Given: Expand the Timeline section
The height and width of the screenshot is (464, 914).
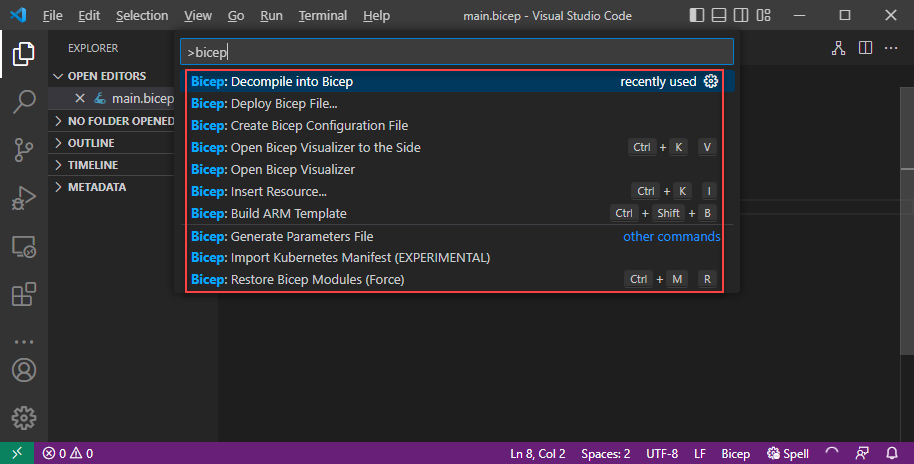Looking at the screenshot, I should pos(92,165).
